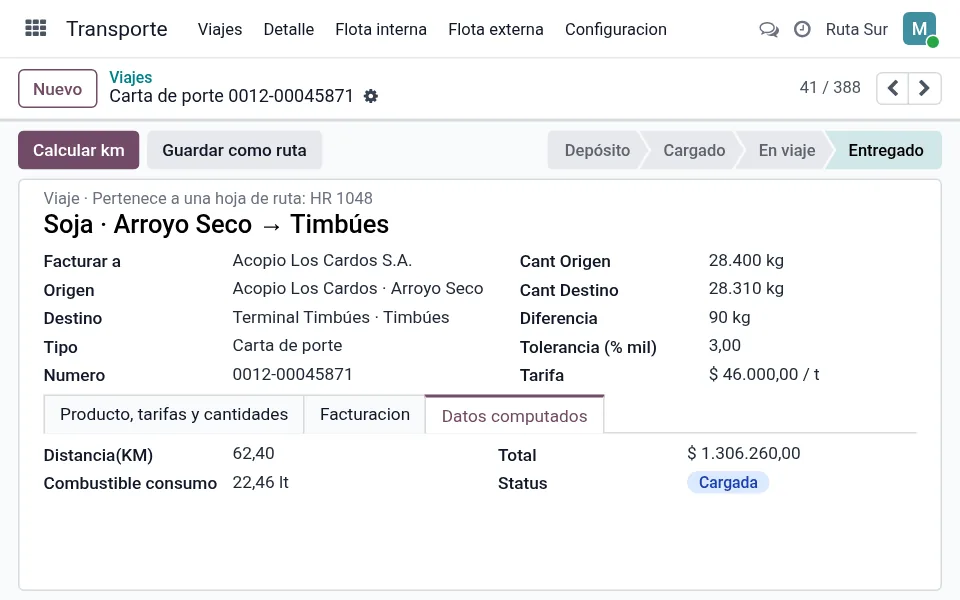Set status to Entregado
This screenshot has height=600, width=960.
point(885,150)
